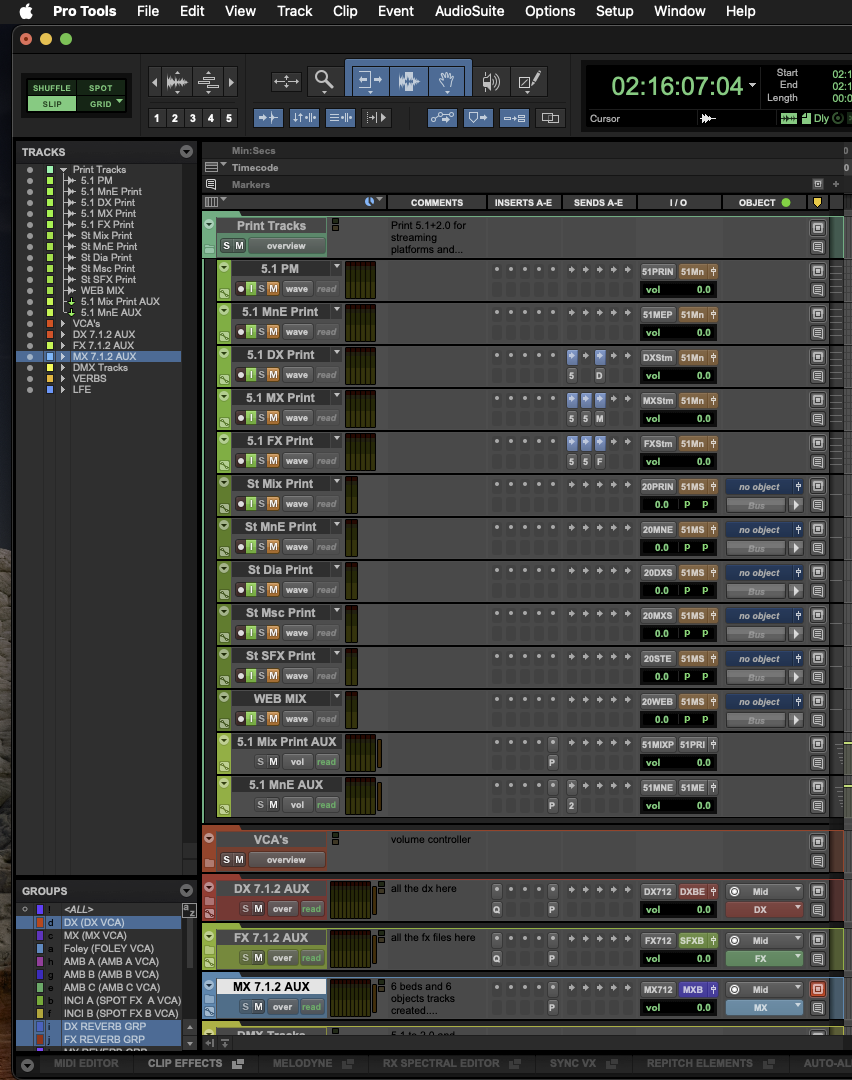Open the main counter format dropdown
This screenshot has height=1080, width=852.
(x=753, y=85)
